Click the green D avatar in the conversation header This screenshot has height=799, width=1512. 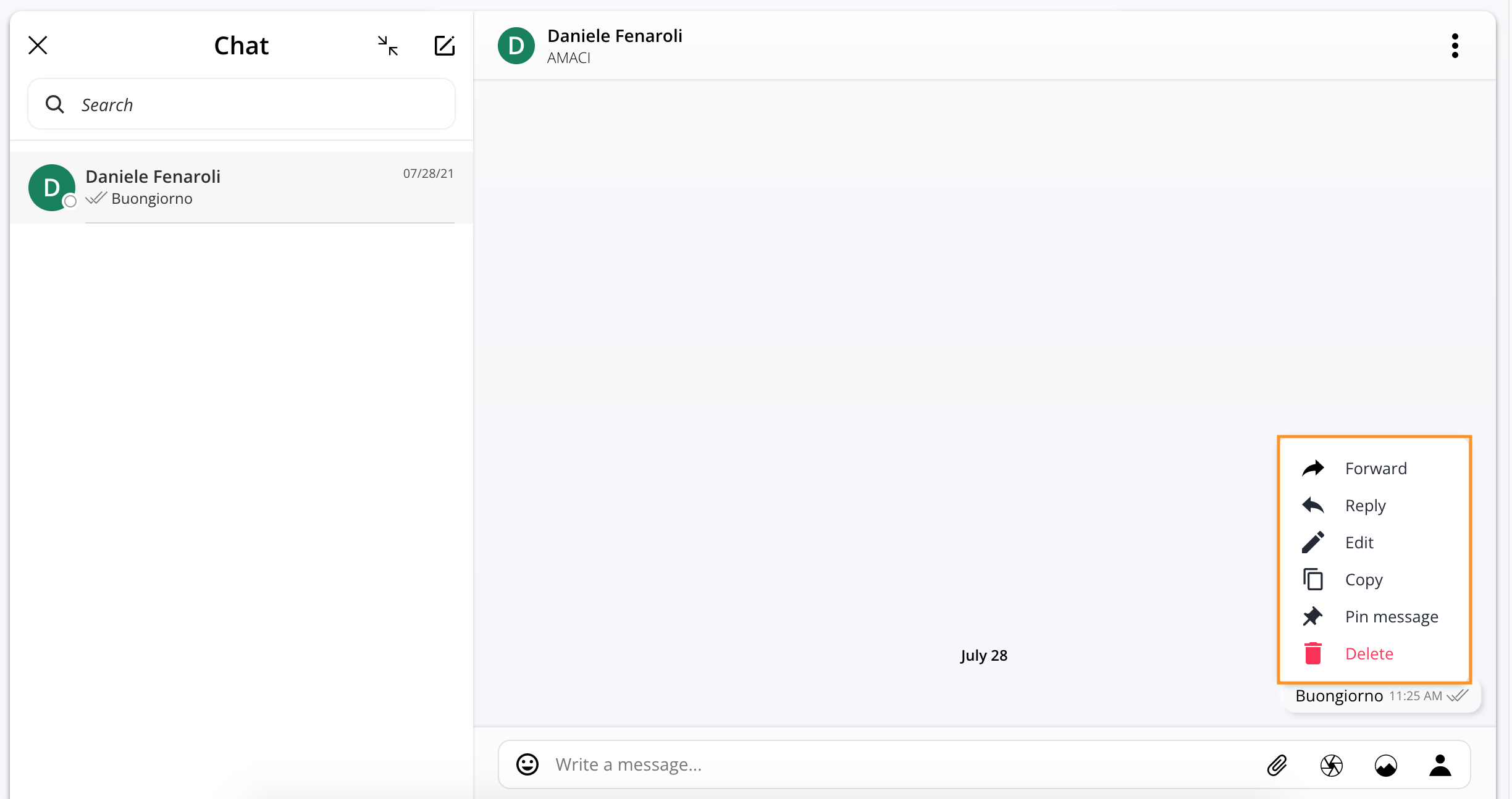pos(516,46)
